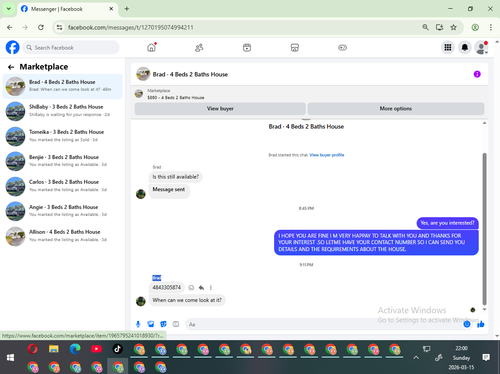View site information icon in address bar
The image size is (500, 374).
[60, 27]
